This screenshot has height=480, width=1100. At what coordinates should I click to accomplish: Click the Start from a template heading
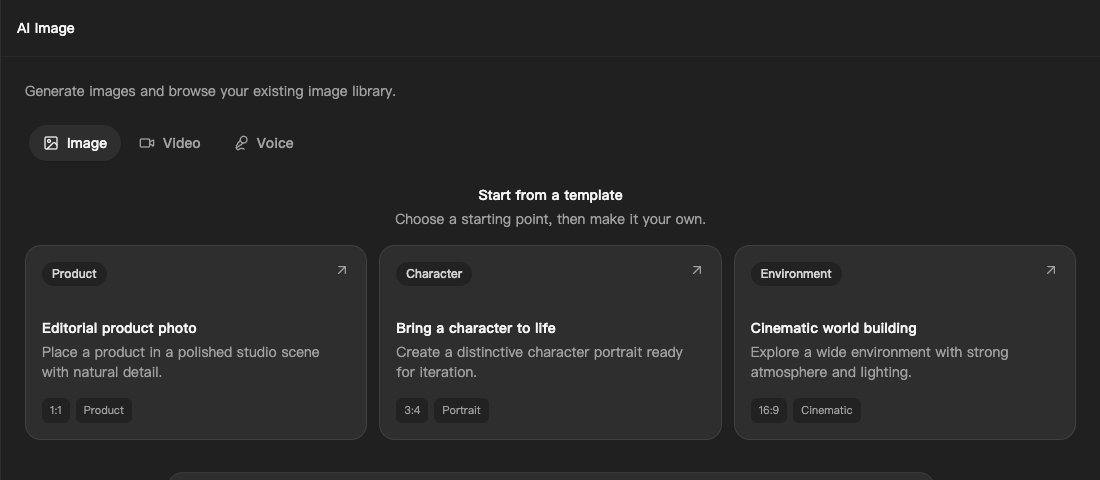click(x=551, y=195)
